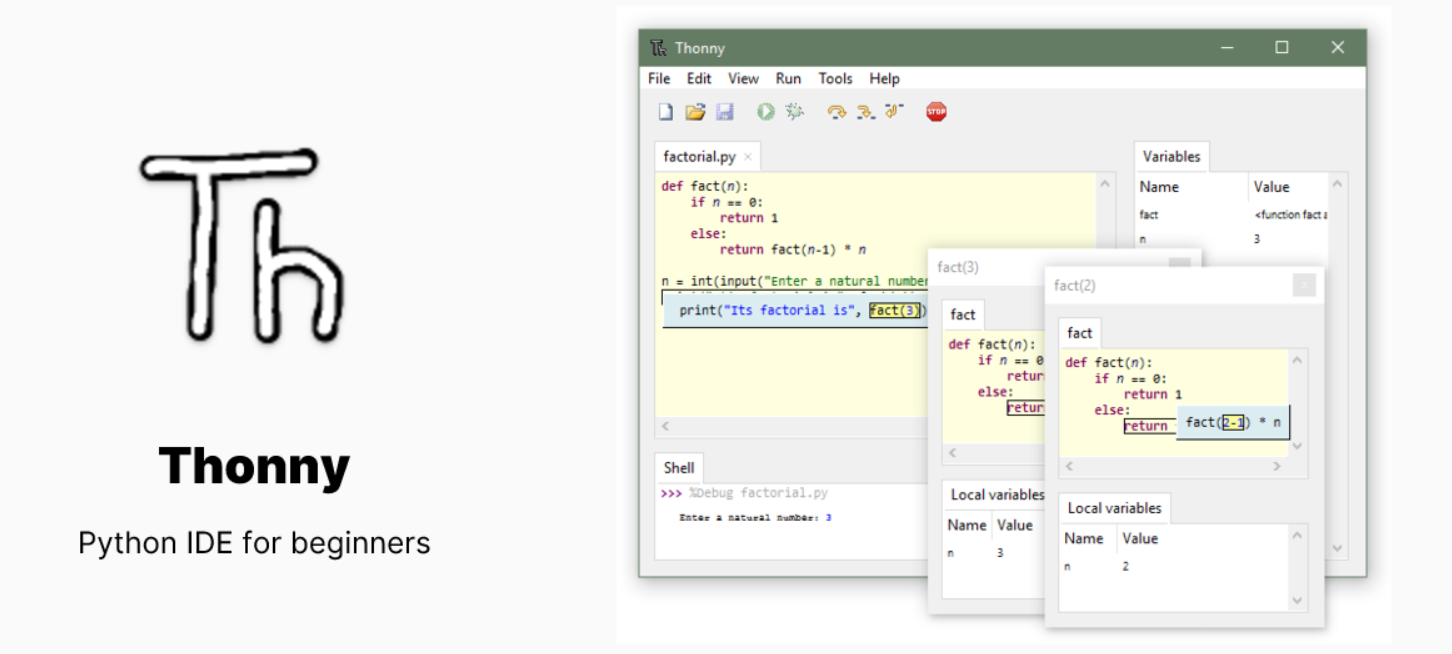The image size is (1452, 654).
Task: Select '<function fact' value in Variables panel
Action: pos(1291,215)
